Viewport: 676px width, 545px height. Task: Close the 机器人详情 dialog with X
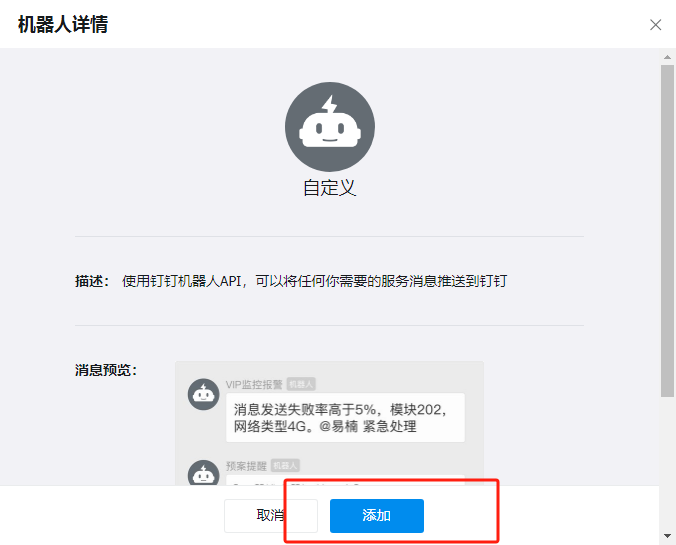tap(655, 25)
